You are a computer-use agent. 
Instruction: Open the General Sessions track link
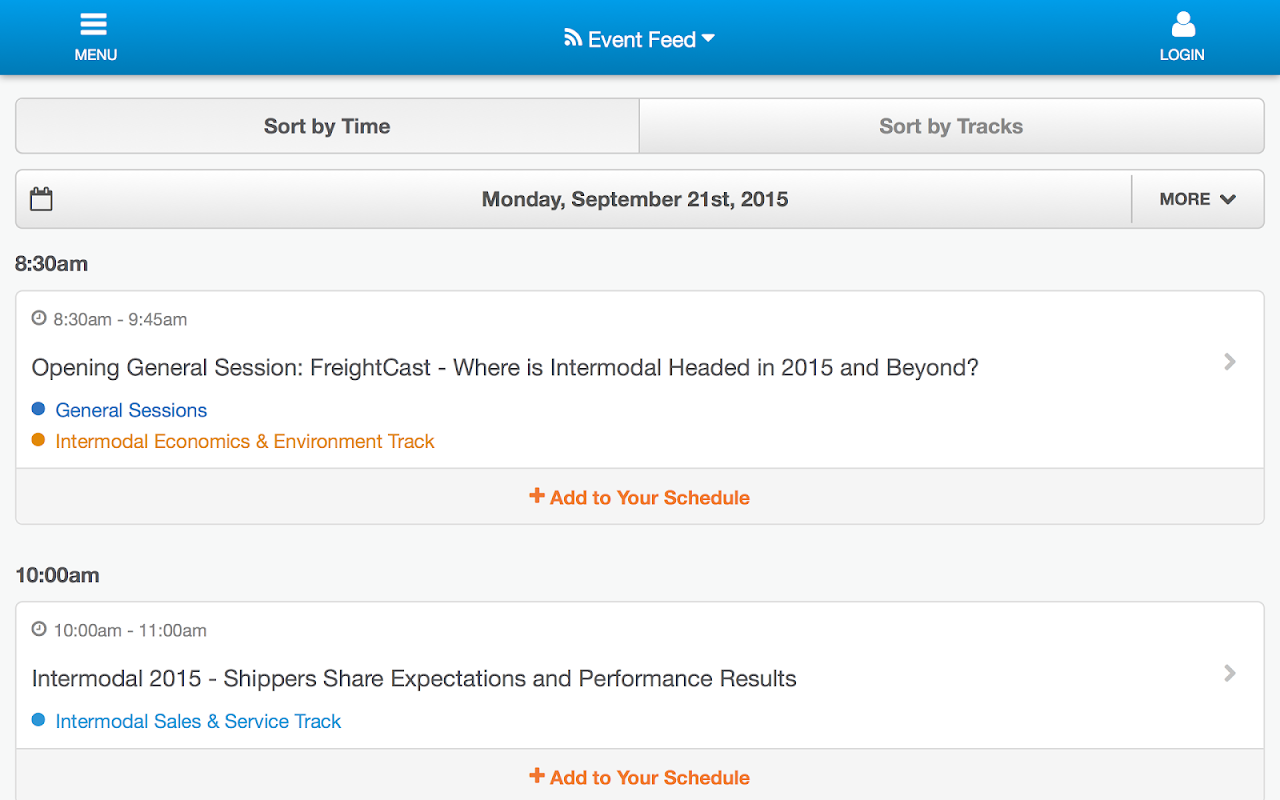(x=131, y=410)
